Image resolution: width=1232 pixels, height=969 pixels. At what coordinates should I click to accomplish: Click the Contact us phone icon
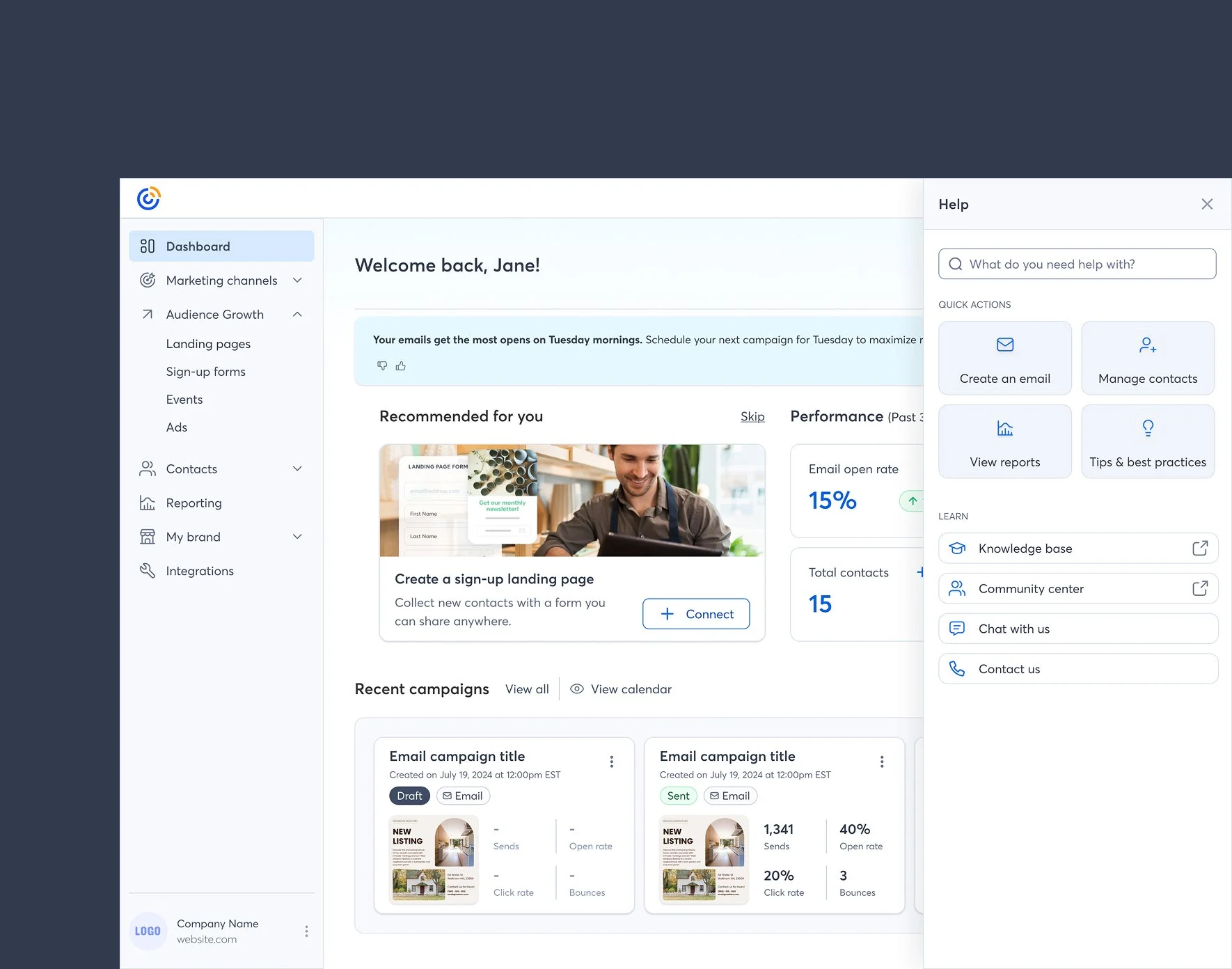[958, 669]
